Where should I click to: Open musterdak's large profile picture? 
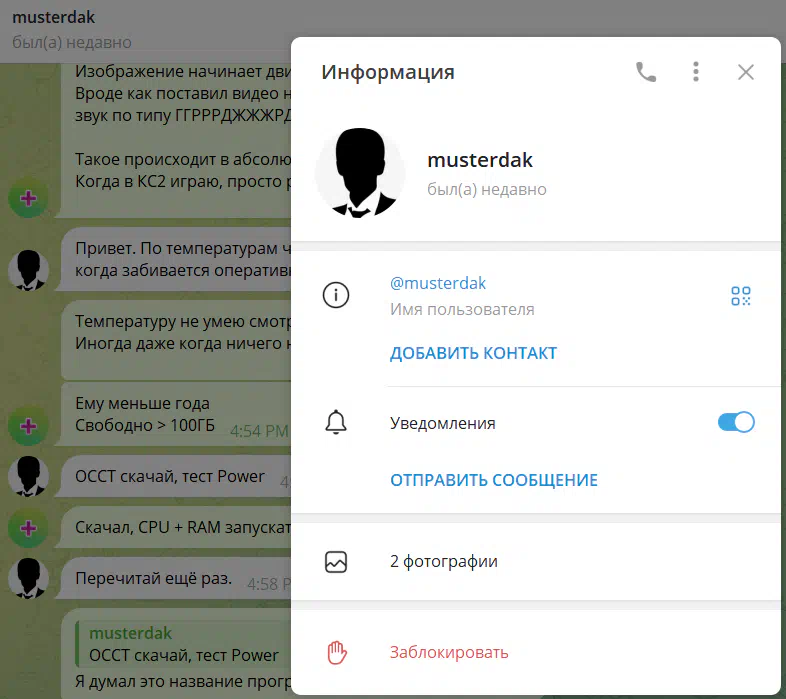[360, 173]
